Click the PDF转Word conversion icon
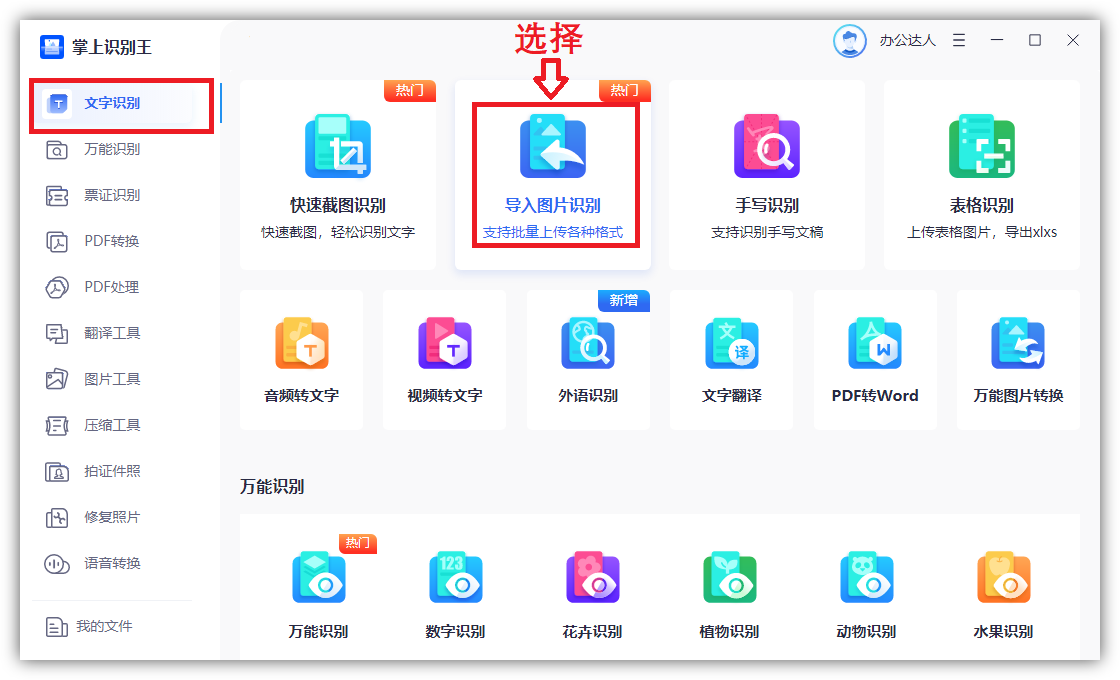This screenshot has height=680, width=1120. 875,344
